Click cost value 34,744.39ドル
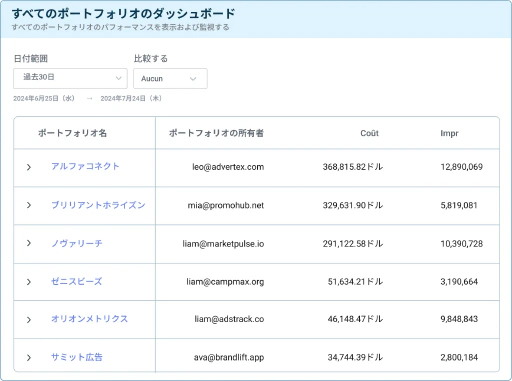The width and height of the screenshot is (512, 381). (x=355, y=358)
